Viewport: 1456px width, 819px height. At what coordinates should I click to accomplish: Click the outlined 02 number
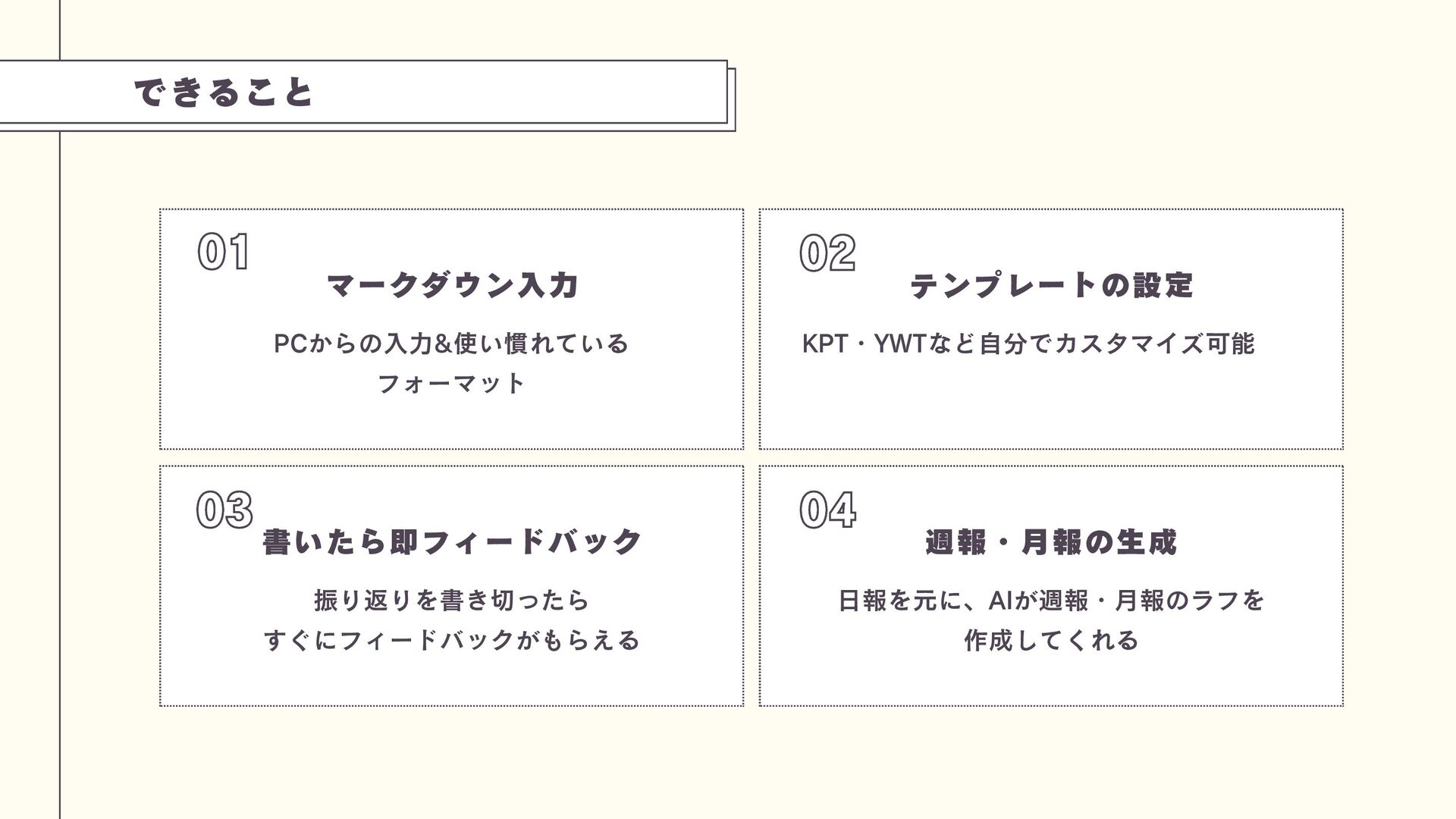(x=827, y=253)
